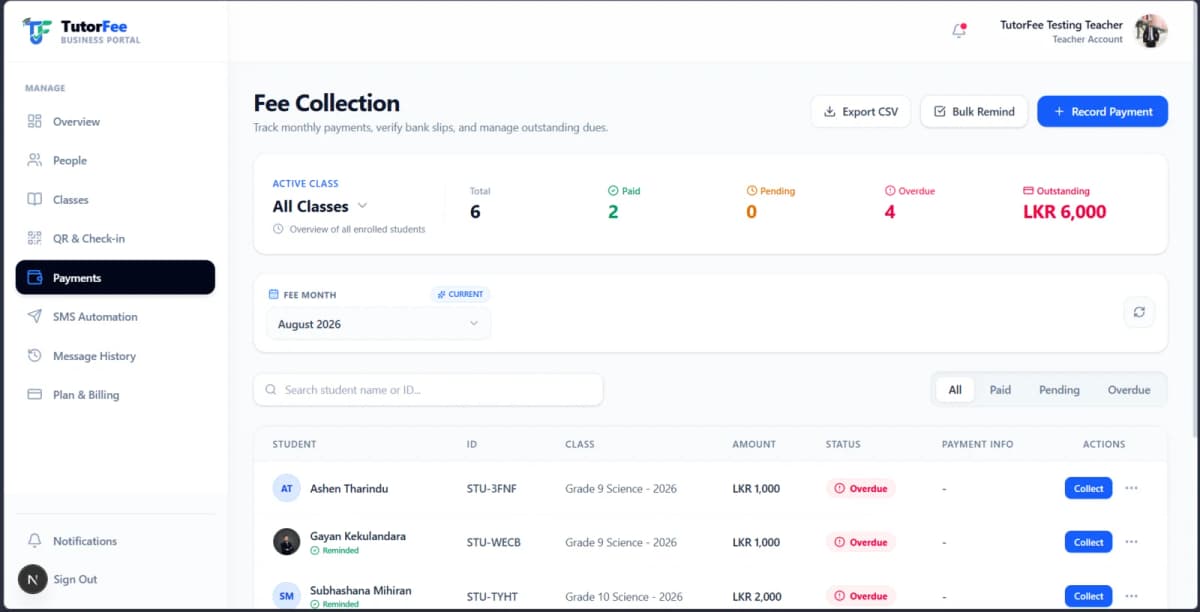
Task: Click the Outstanding LKR 6,000 value
Action: (x=1064, y=212)
